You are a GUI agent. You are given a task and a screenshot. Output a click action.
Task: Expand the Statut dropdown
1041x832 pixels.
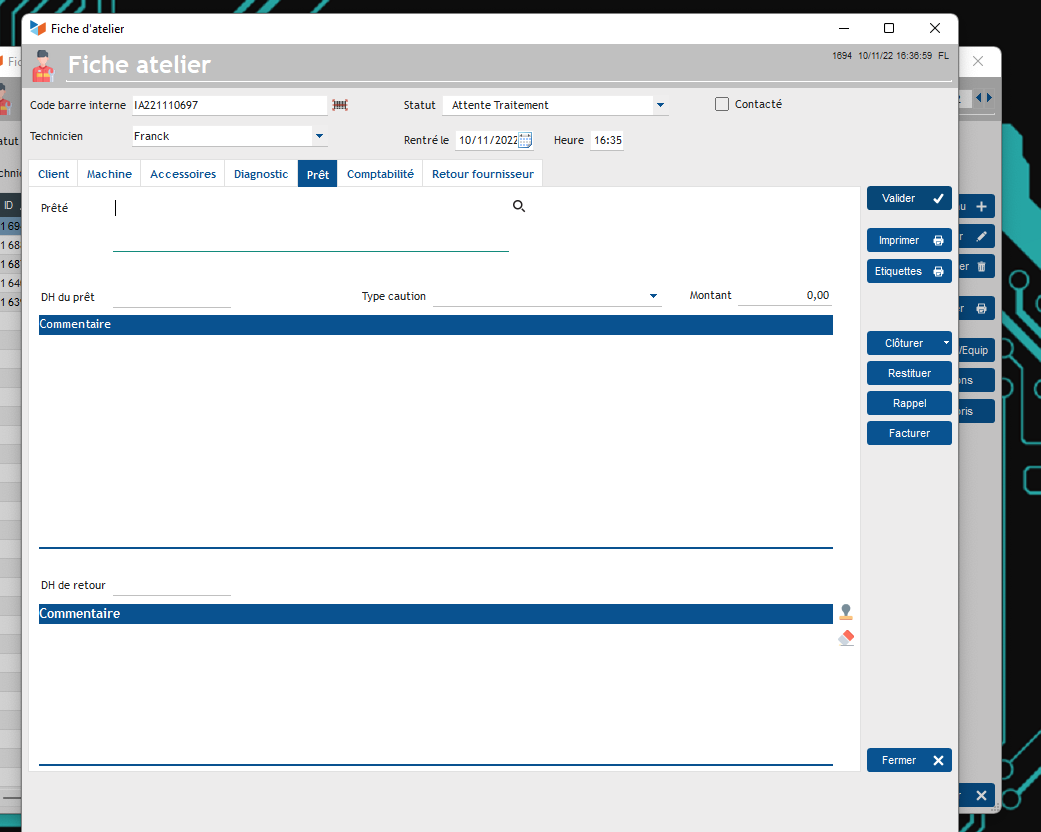tap(660, 105)
